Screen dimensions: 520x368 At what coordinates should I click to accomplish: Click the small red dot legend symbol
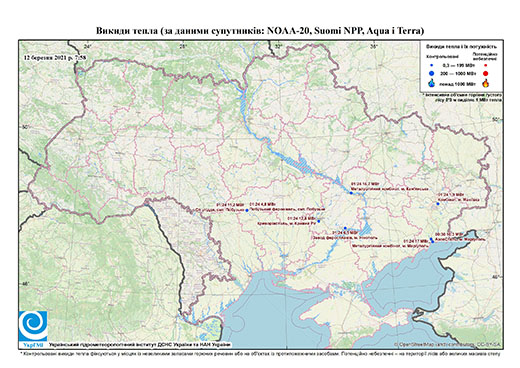[x=485, y=65]
